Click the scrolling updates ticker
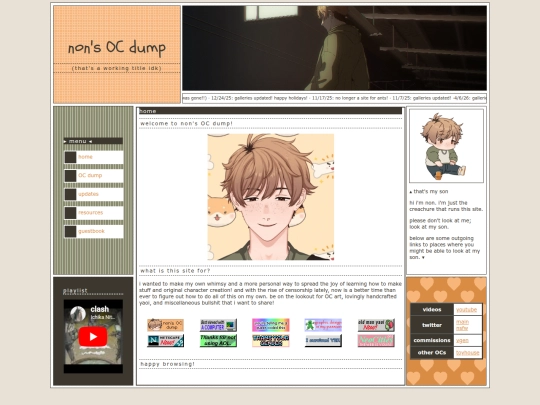Viewport: 540px width, 405px height. pyautogui.click(x=334, y=98)
